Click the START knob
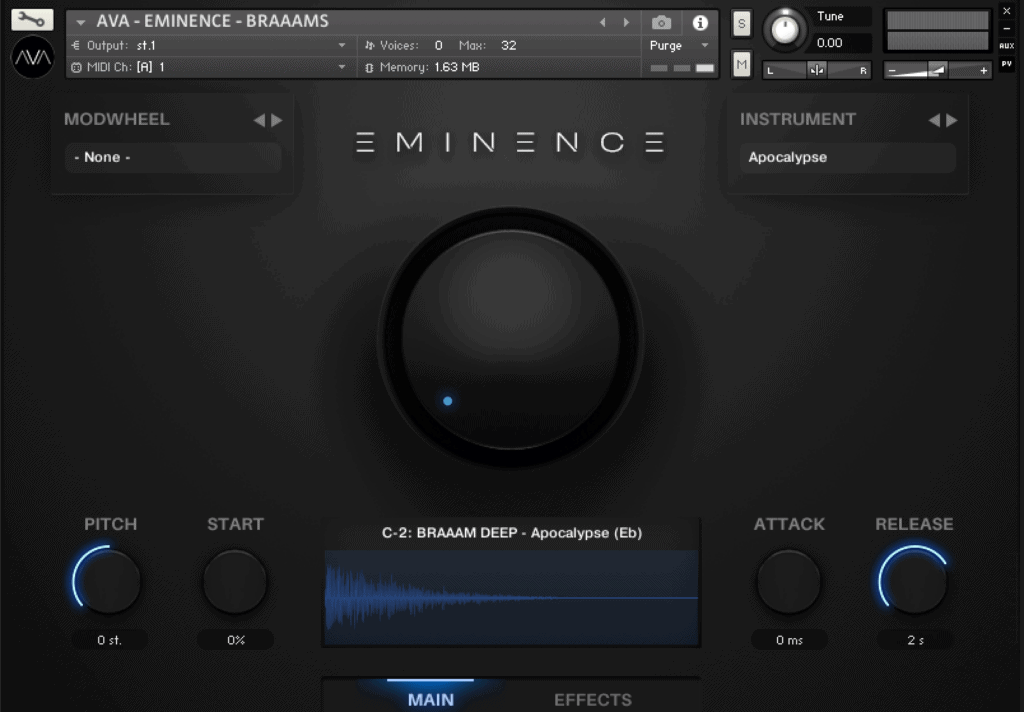The height and width of the screenshot is (712, 1024). click(235, 581)
